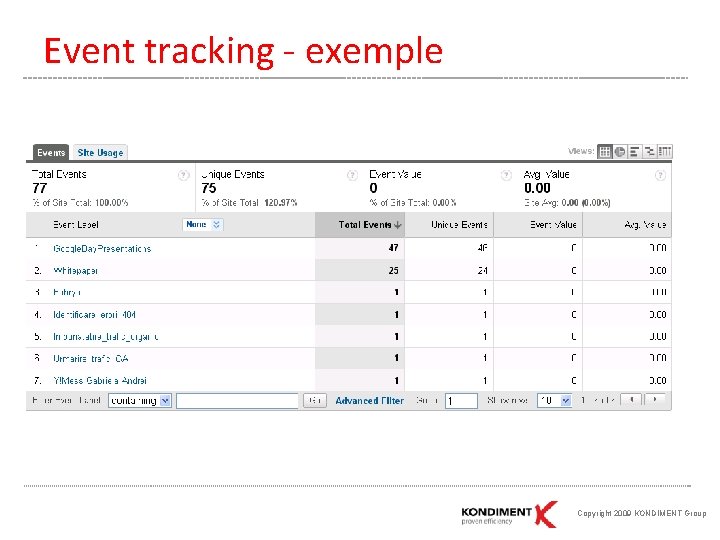Open the fifth row event label link

coord(106,337)
